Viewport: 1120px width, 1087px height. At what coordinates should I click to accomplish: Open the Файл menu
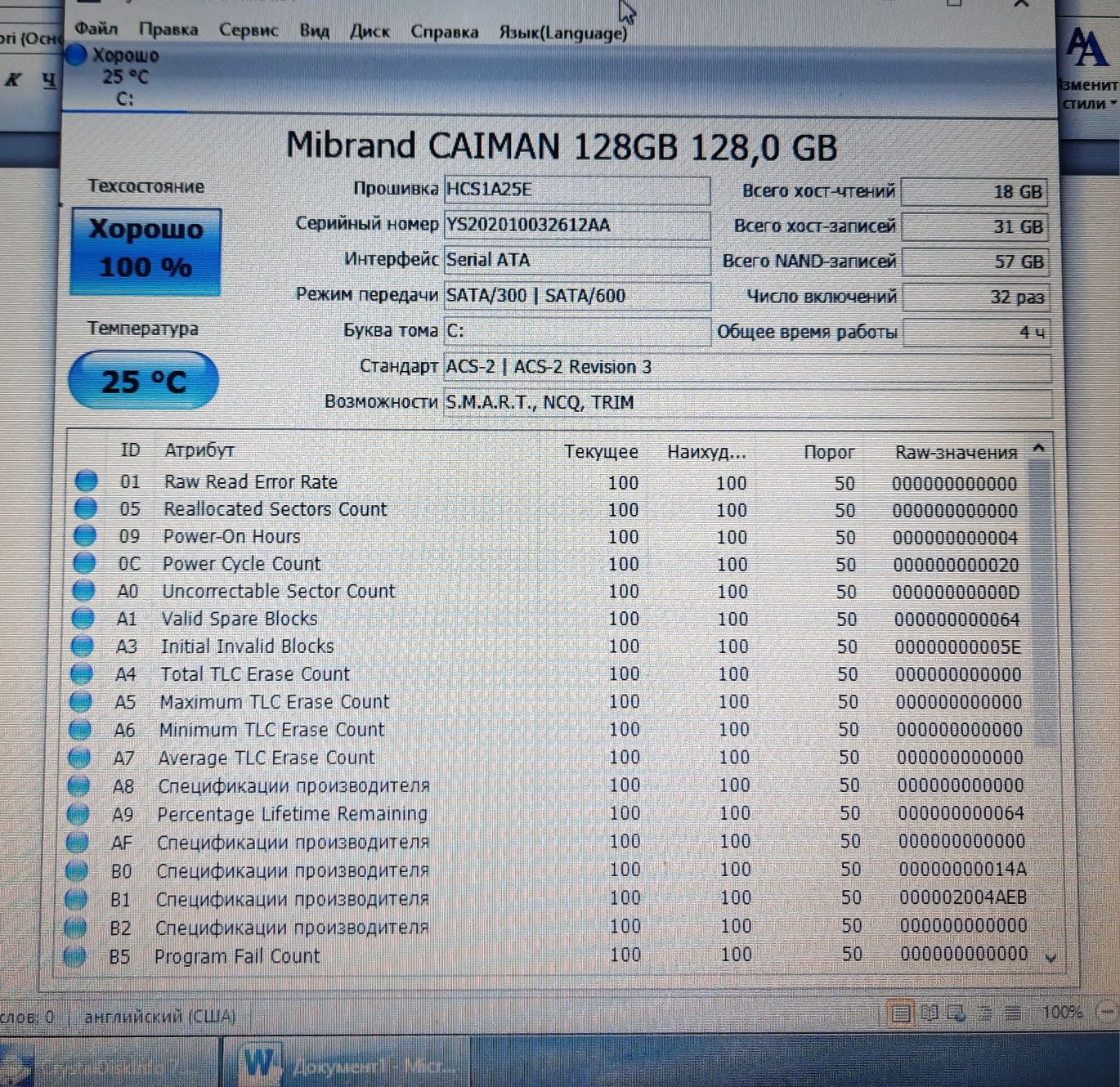pyautogui.click(x=96, y=29)
